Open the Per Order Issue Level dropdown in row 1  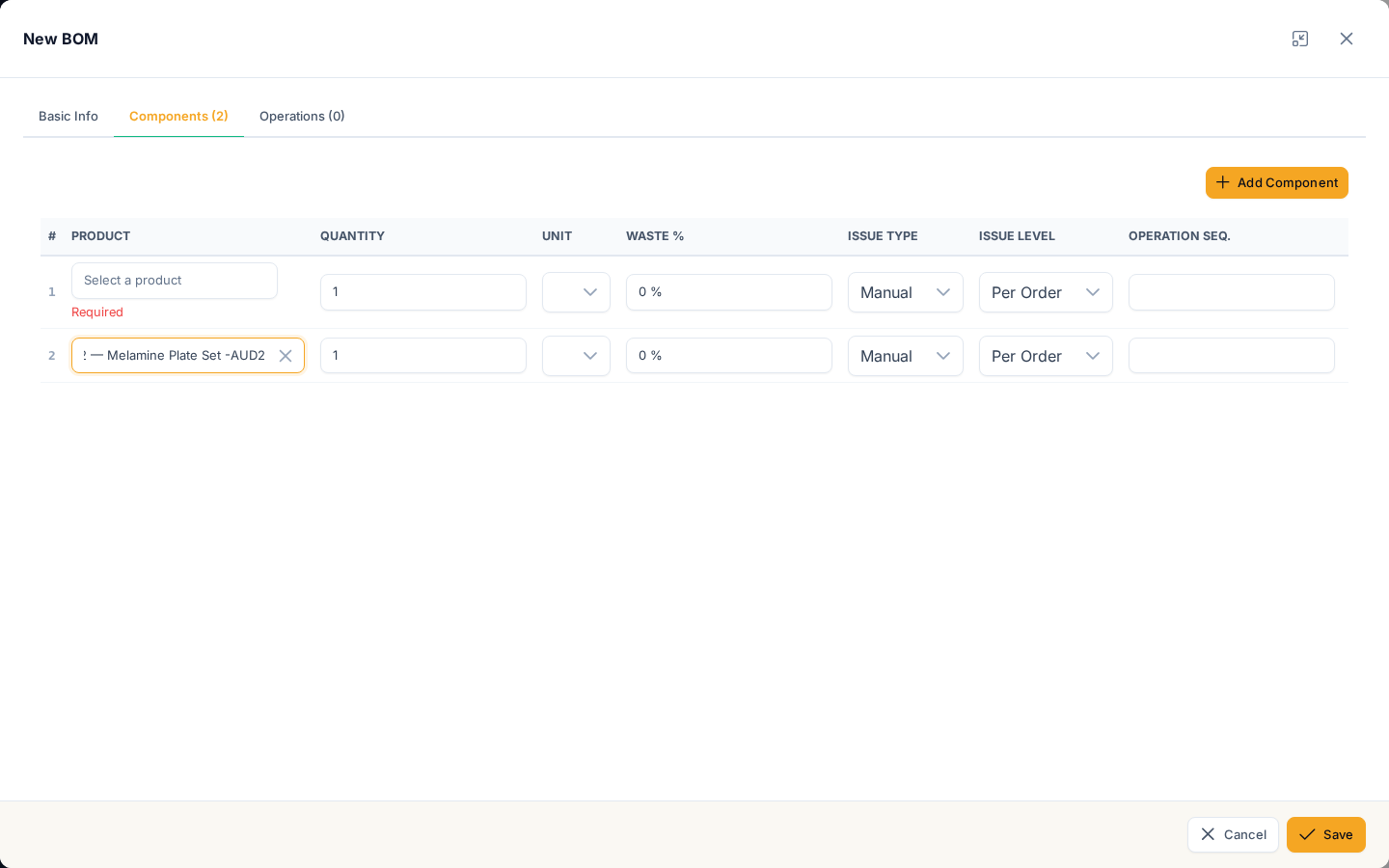1046,292
